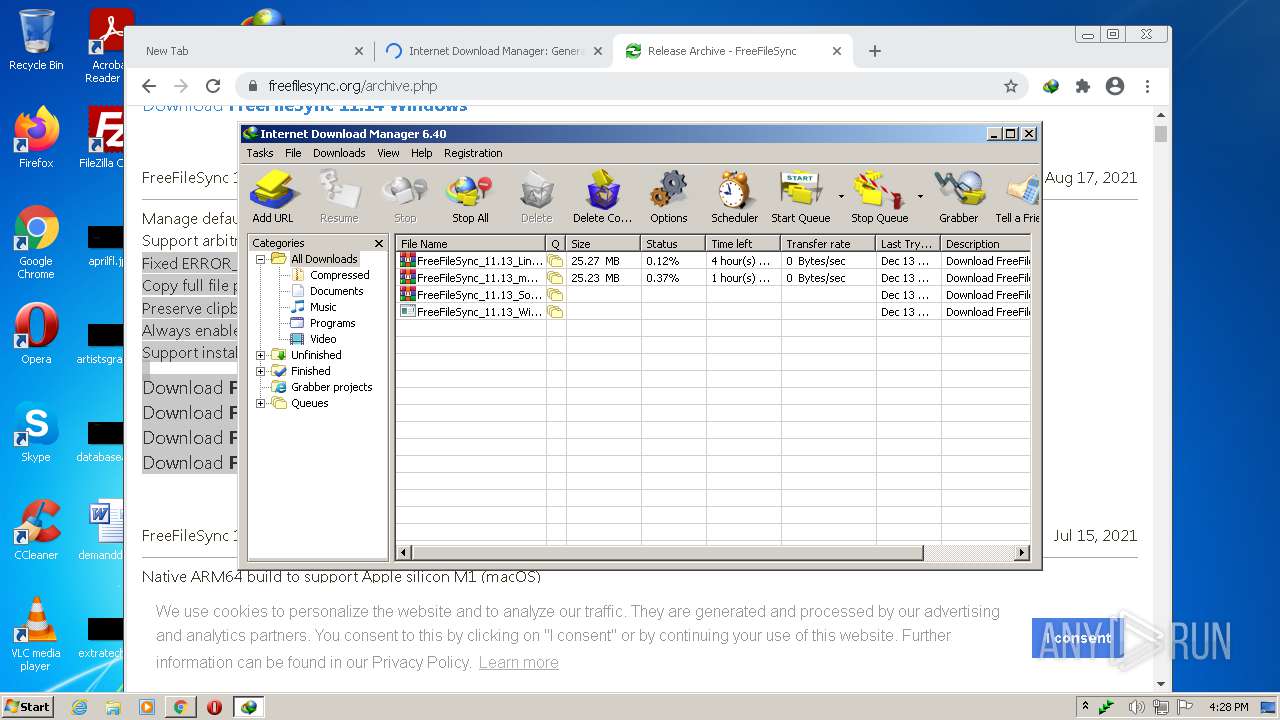1280x720 pixels.
Task: Click the Learn more cookie link
Action: click(518, 662)
